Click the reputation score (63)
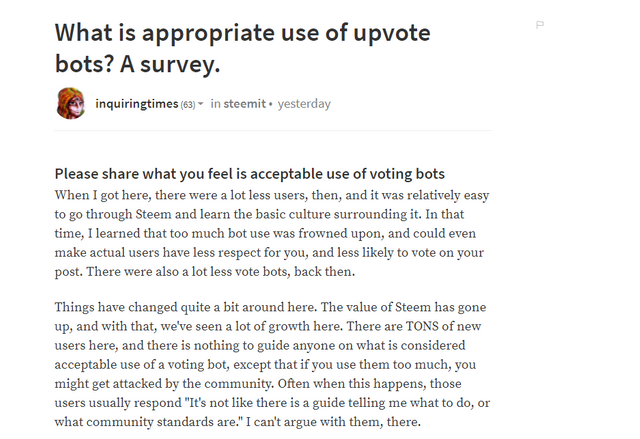The image size is (640, 439). [187, 104]
